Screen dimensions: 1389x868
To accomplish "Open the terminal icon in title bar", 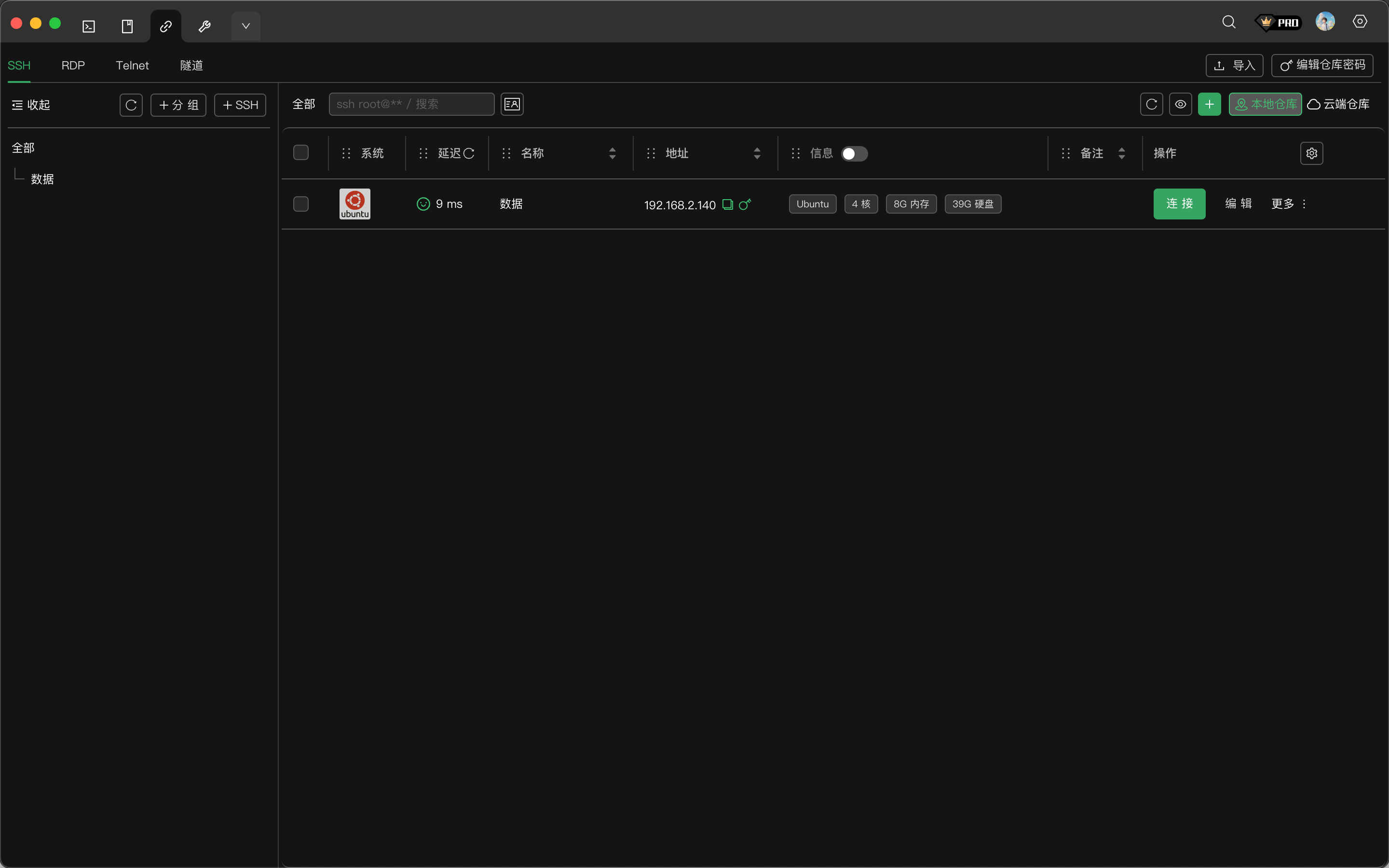I will point(88,27).
